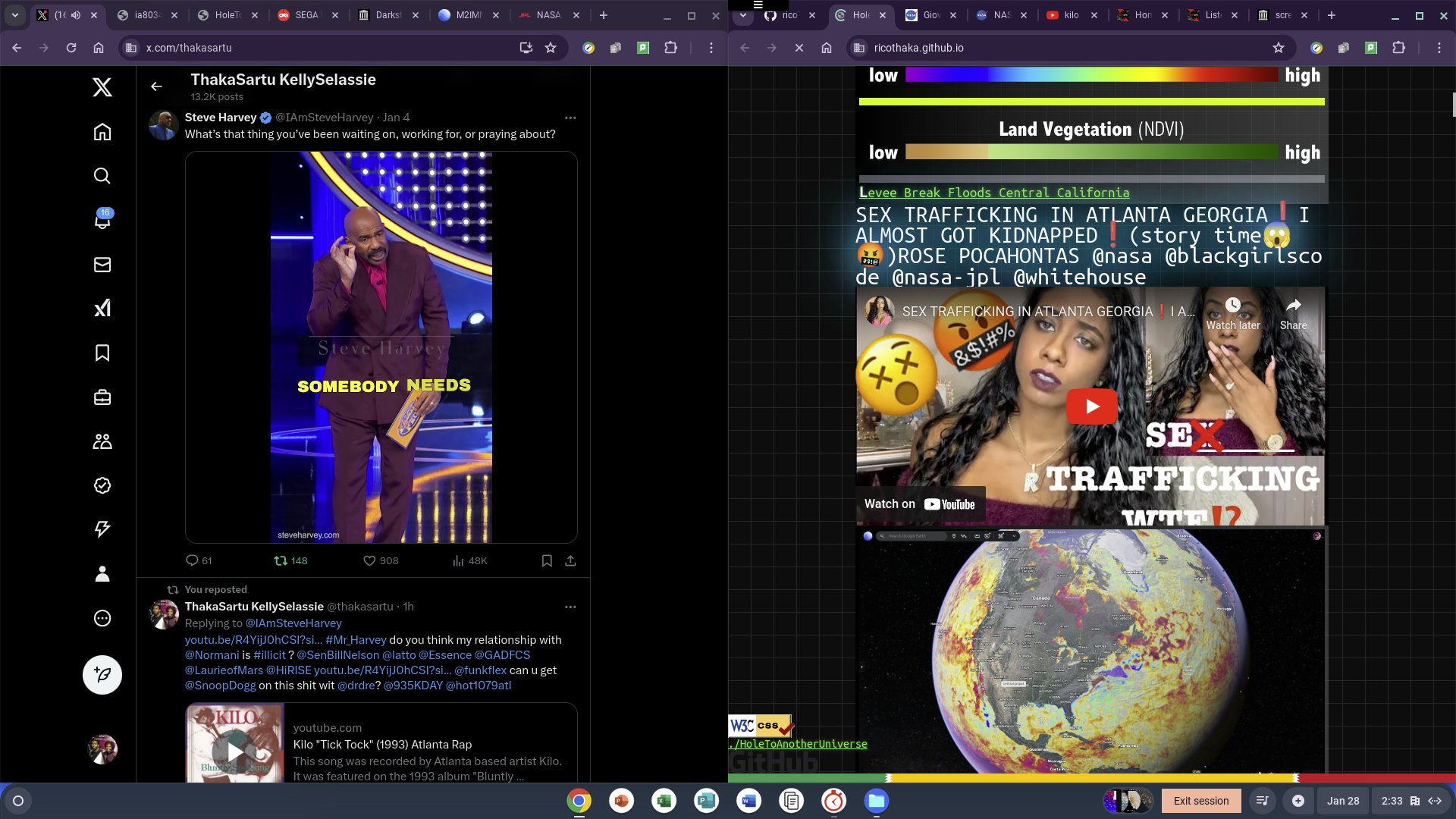Viewport: 1456px width, 819px height.
Task: Click Exit session in the shelf
Action: point(1200,801)
